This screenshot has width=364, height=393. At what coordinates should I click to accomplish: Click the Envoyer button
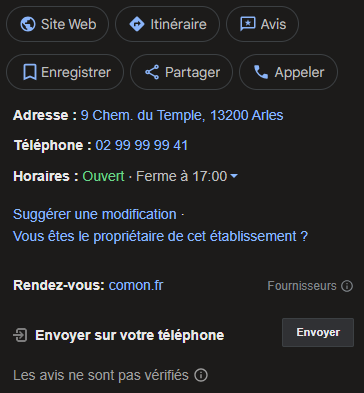click(318, 332)
